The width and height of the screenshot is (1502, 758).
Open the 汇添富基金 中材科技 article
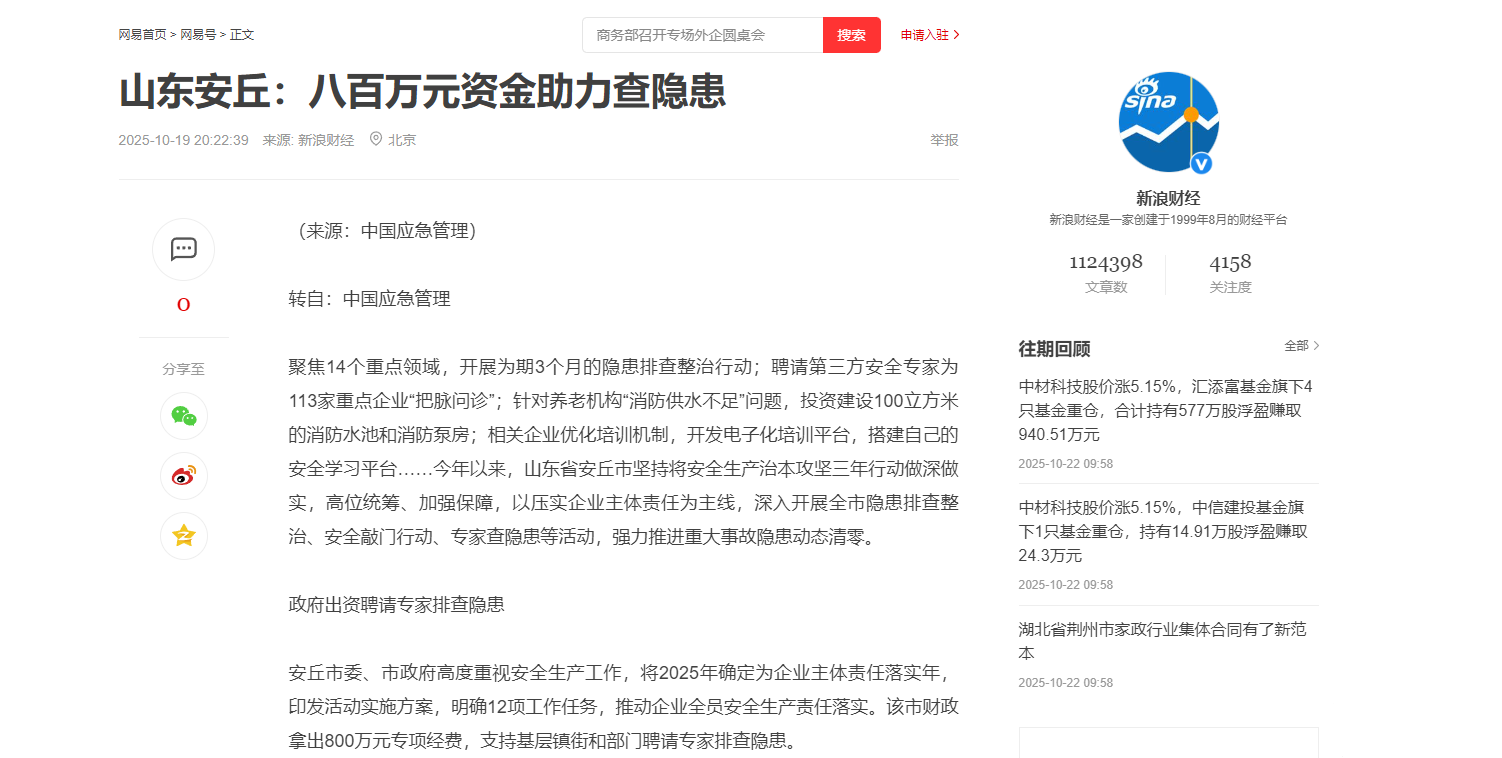pyautogui.click(x=1168, y=410)
